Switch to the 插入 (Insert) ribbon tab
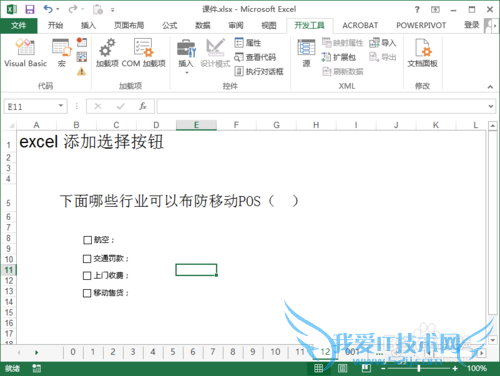 (x=88, y=25)
